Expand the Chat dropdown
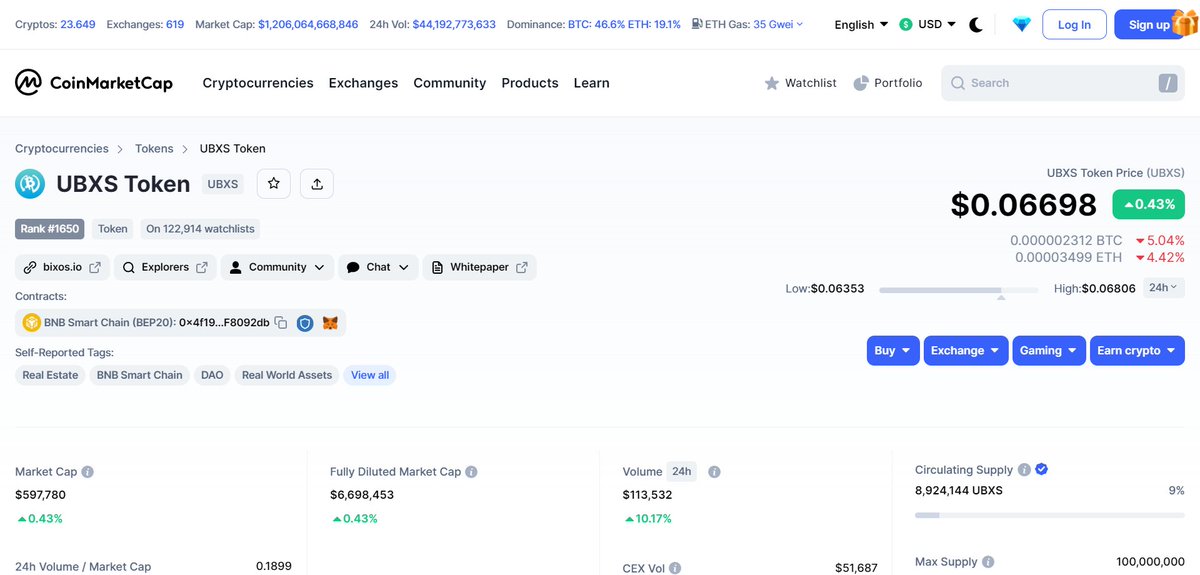The height and width of the screenshot is (575, 1200). click(x=378, y=267)
